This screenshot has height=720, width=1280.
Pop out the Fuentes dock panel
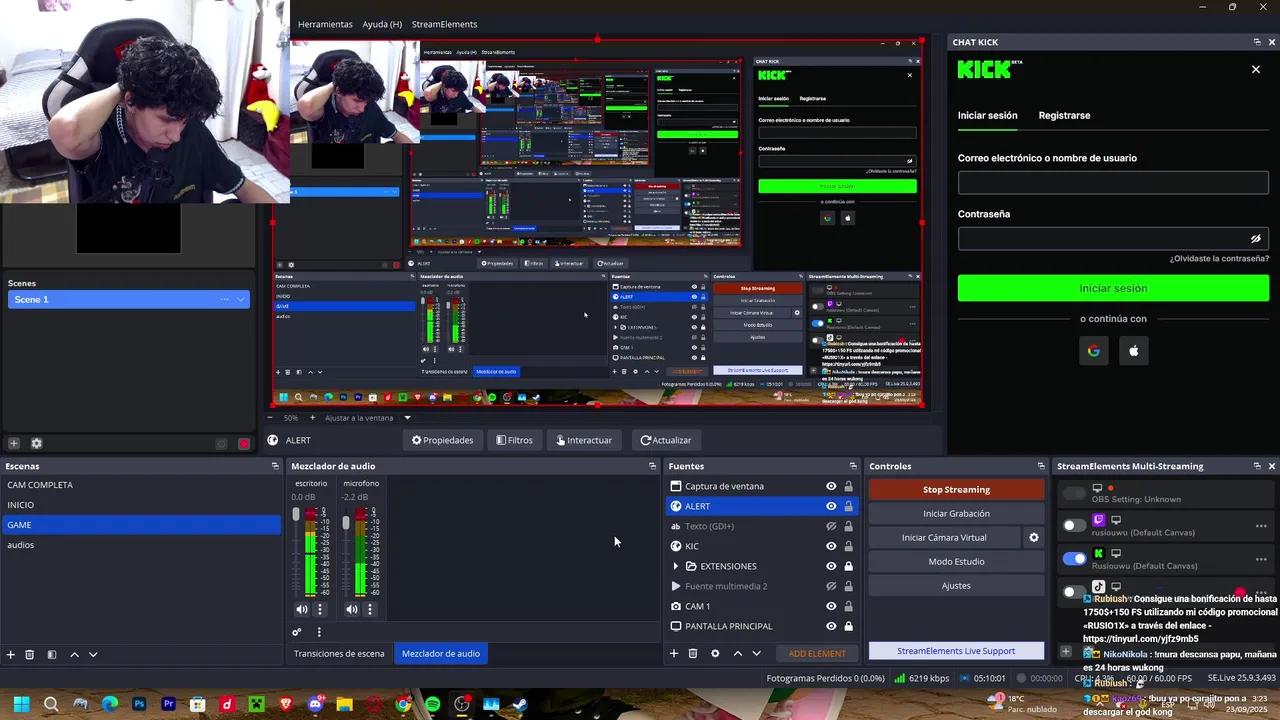click(853, 466)
